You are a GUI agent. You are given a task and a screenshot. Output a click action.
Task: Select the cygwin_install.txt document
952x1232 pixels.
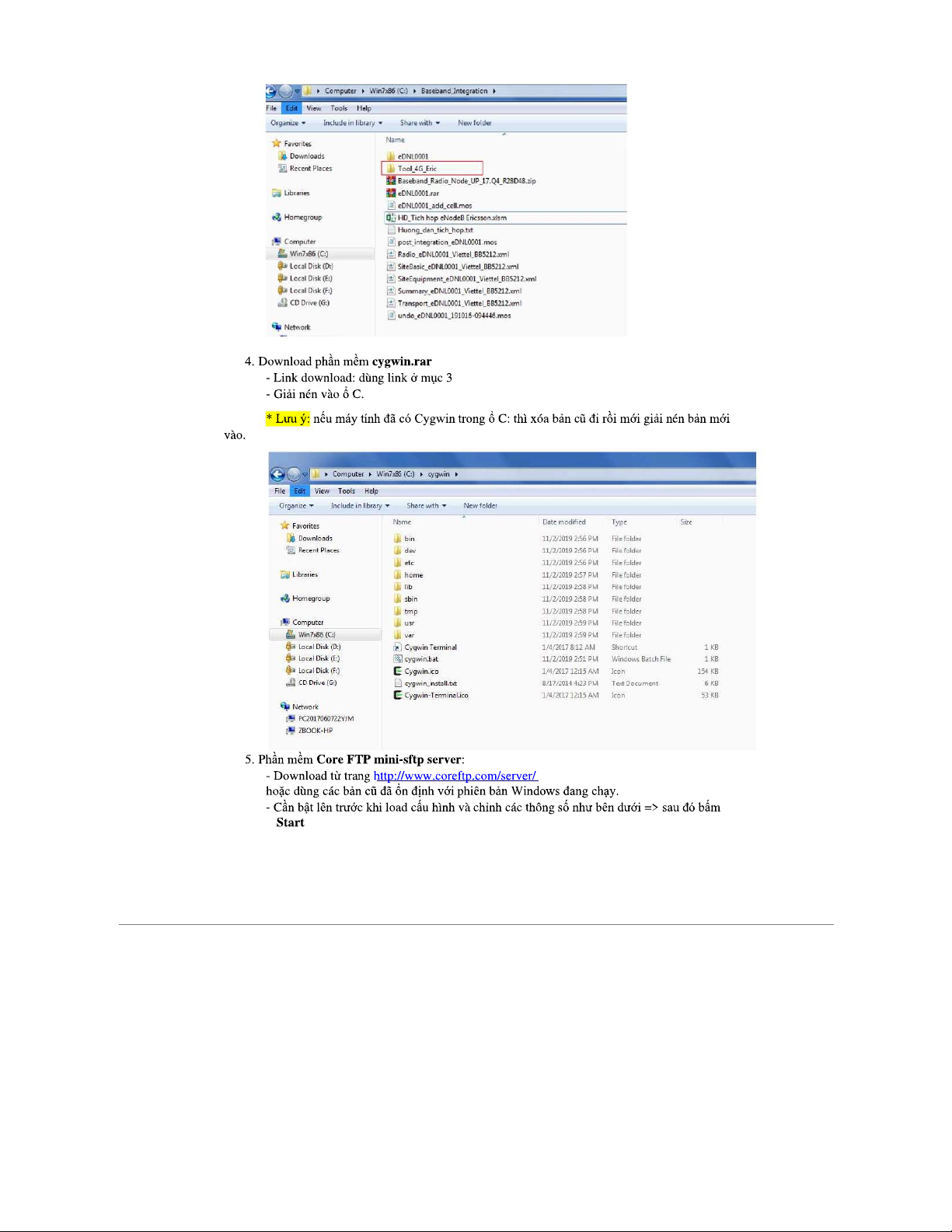point(430,683)
